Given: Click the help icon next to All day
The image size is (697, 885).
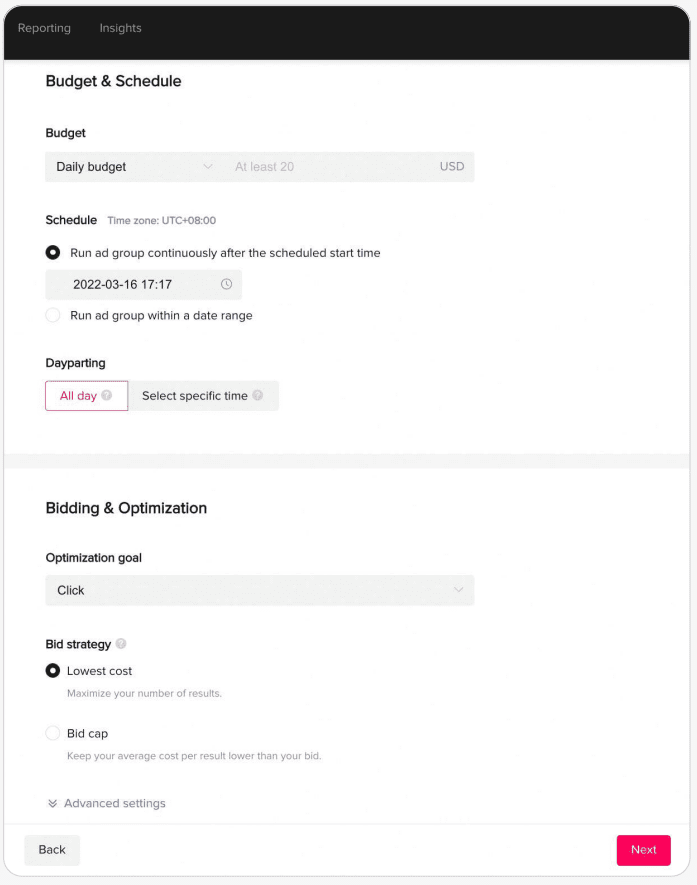Looking at the screenshot, I should (107, 396).
